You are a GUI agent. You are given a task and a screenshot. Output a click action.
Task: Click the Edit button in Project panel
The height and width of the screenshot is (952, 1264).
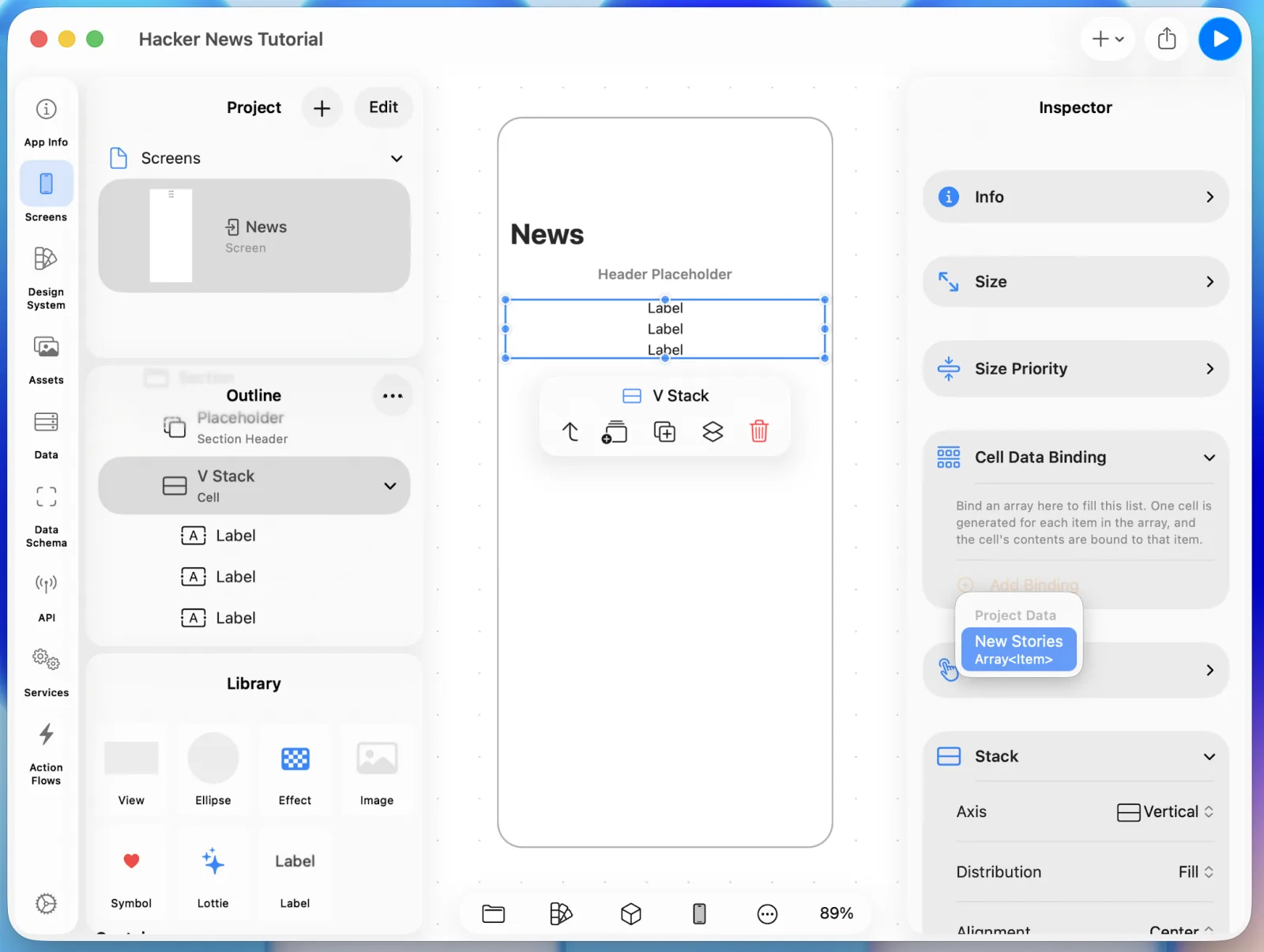click(383, 107)
